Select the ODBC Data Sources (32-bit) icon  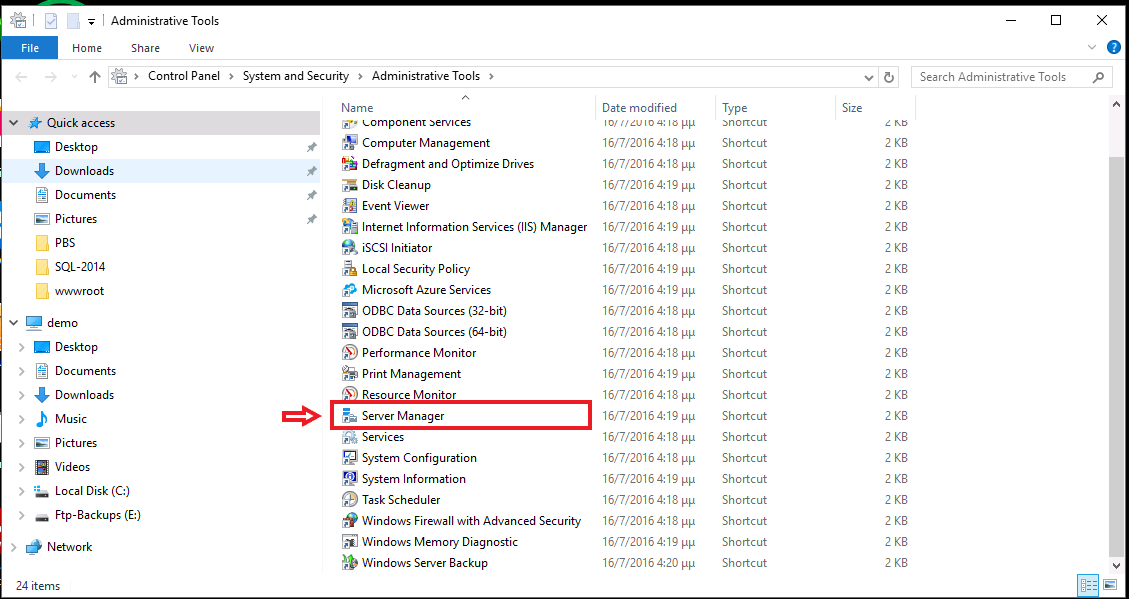[x=350, y=310]
